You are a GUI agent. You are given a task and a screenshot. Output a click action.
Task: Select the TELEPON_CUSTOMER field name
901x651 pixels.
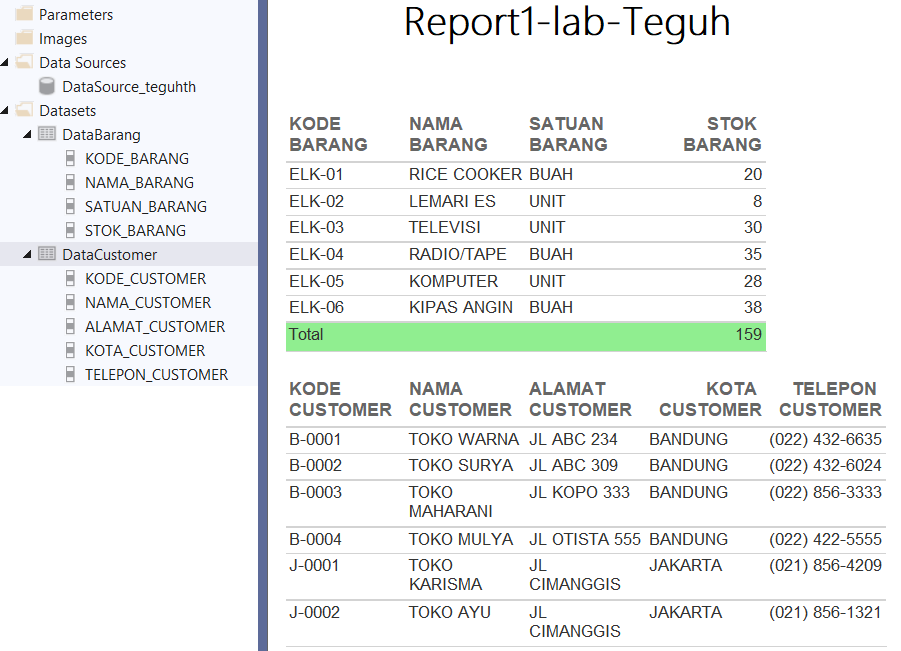[157, 375]
